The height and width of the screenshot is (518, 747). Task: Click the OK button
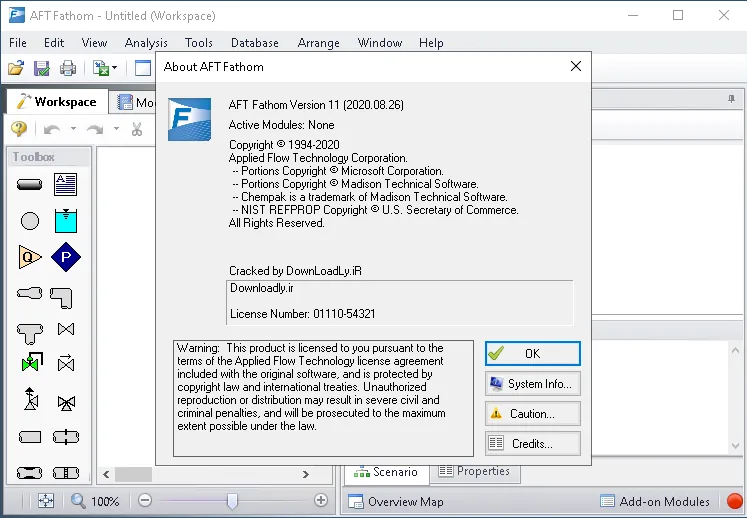[x=533, y=354]
